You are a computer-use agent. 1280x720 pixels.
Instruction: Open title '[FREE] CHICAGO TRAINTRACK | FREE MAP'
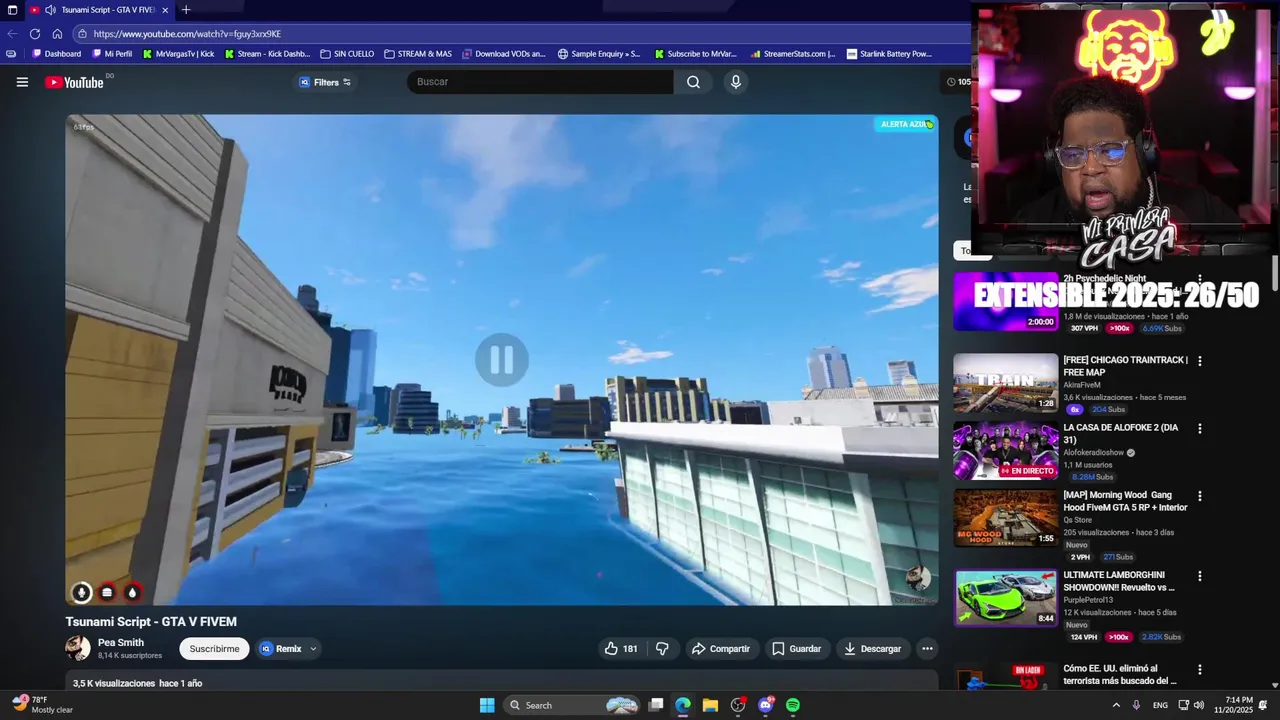(x=1125, y=366)
